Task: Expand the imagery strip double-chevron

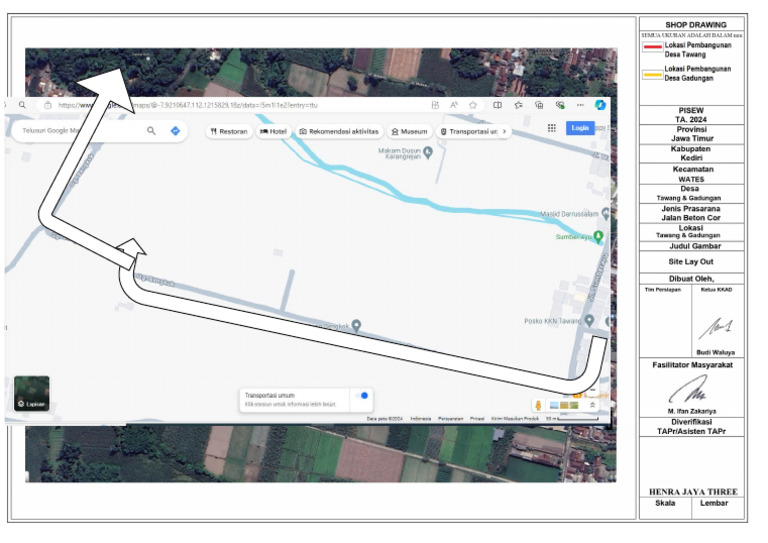Action: (592, 405)
